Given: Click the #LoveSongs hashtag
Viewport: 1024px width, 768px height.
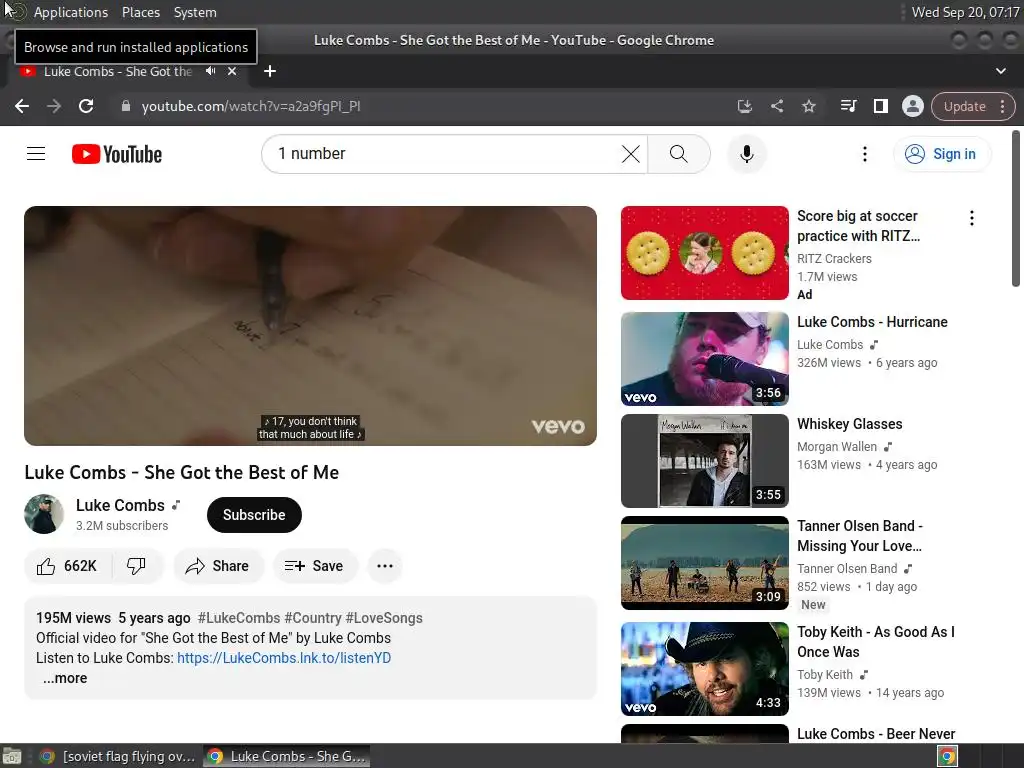Looking at the screenshot, I should tap(384, 618).
